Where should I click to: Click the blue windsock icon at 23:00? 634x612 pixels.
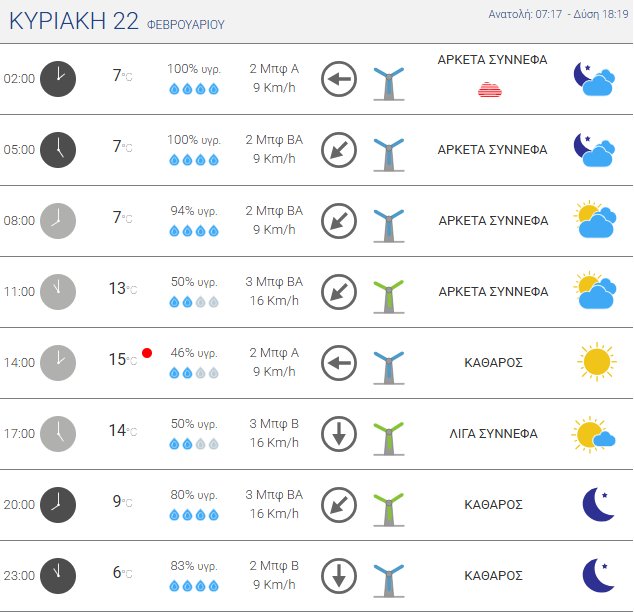388,576
